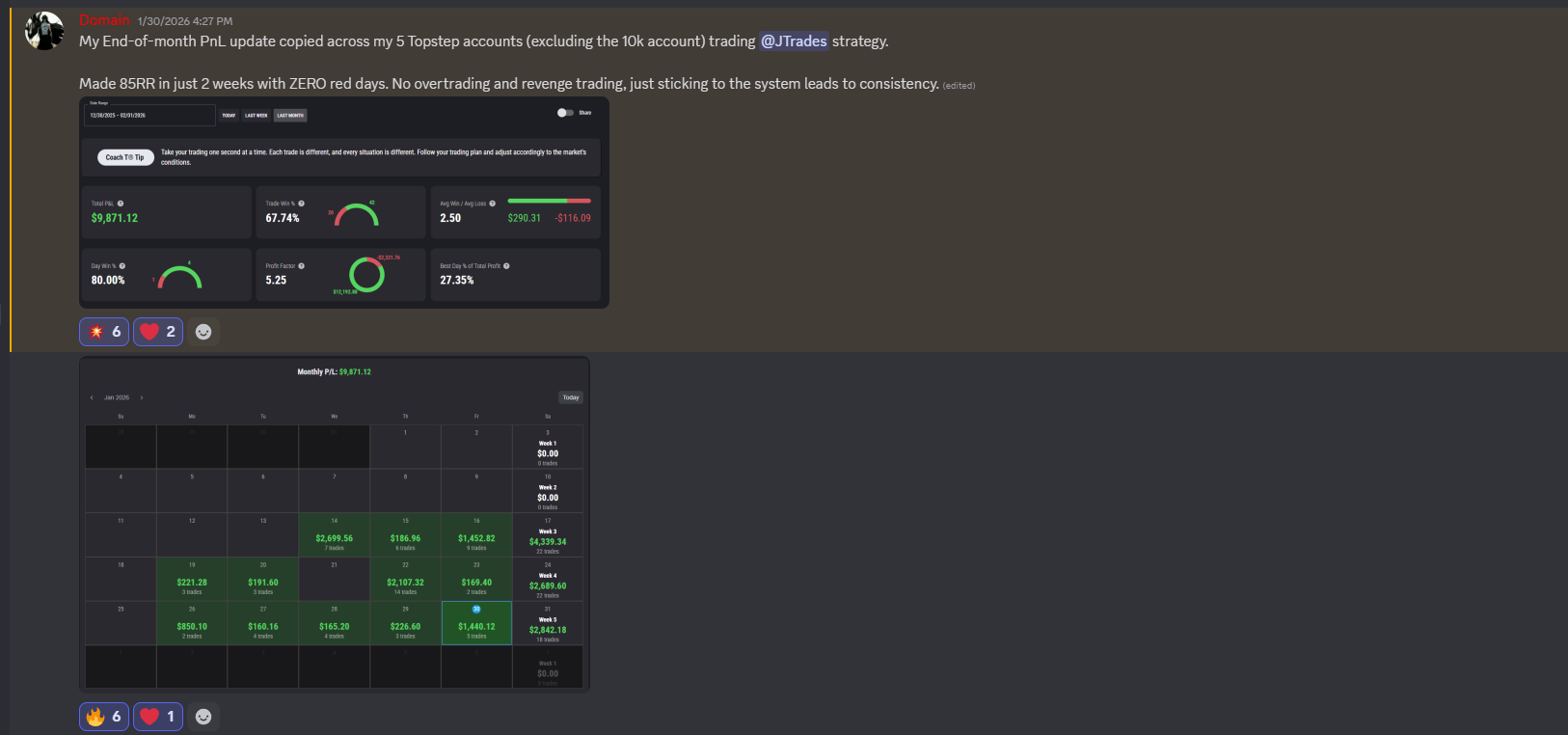The width and height of the screenshot is (1568, 735).
Task: Add a reaction under the stats image
Action: pos(203,332)
